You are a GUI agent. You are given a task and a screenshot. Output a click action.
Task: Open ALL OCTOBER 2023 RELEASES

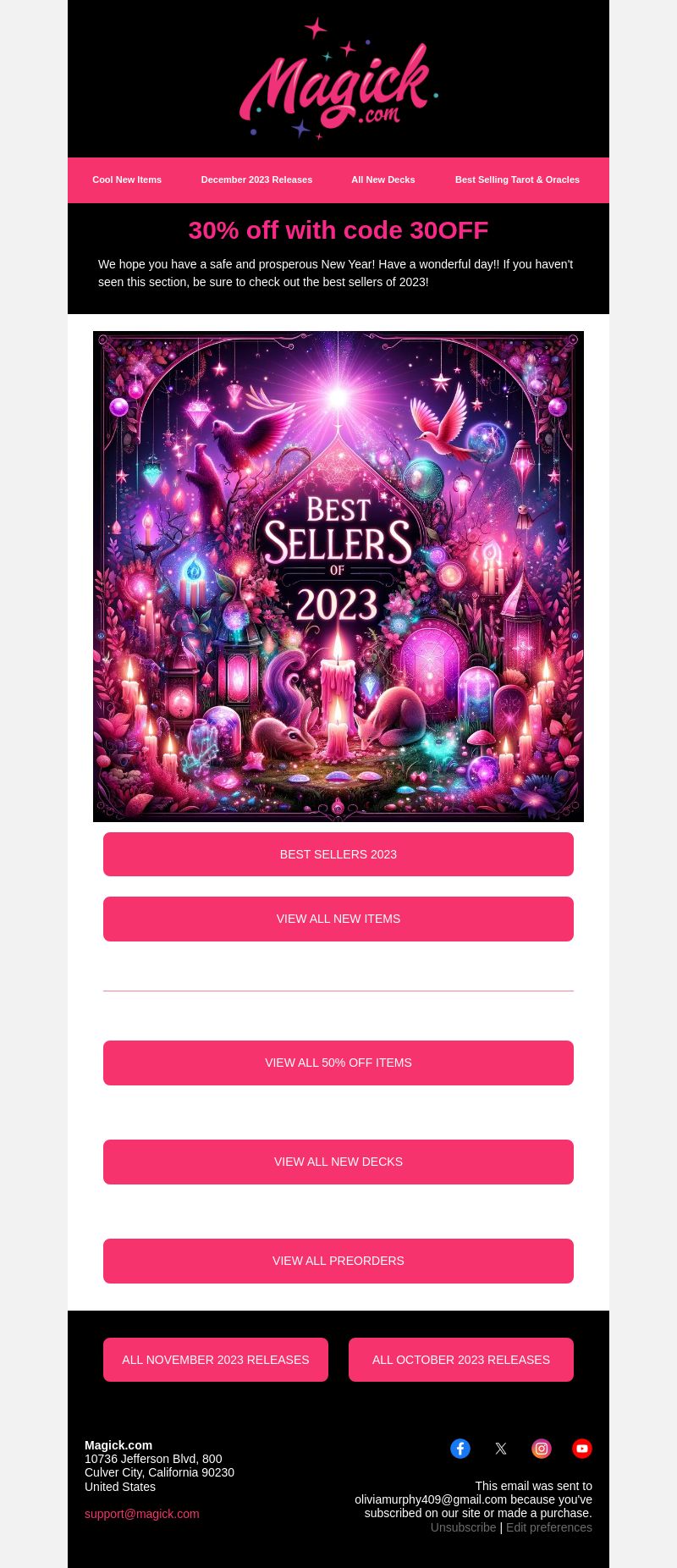click(x=461, y=1360)
